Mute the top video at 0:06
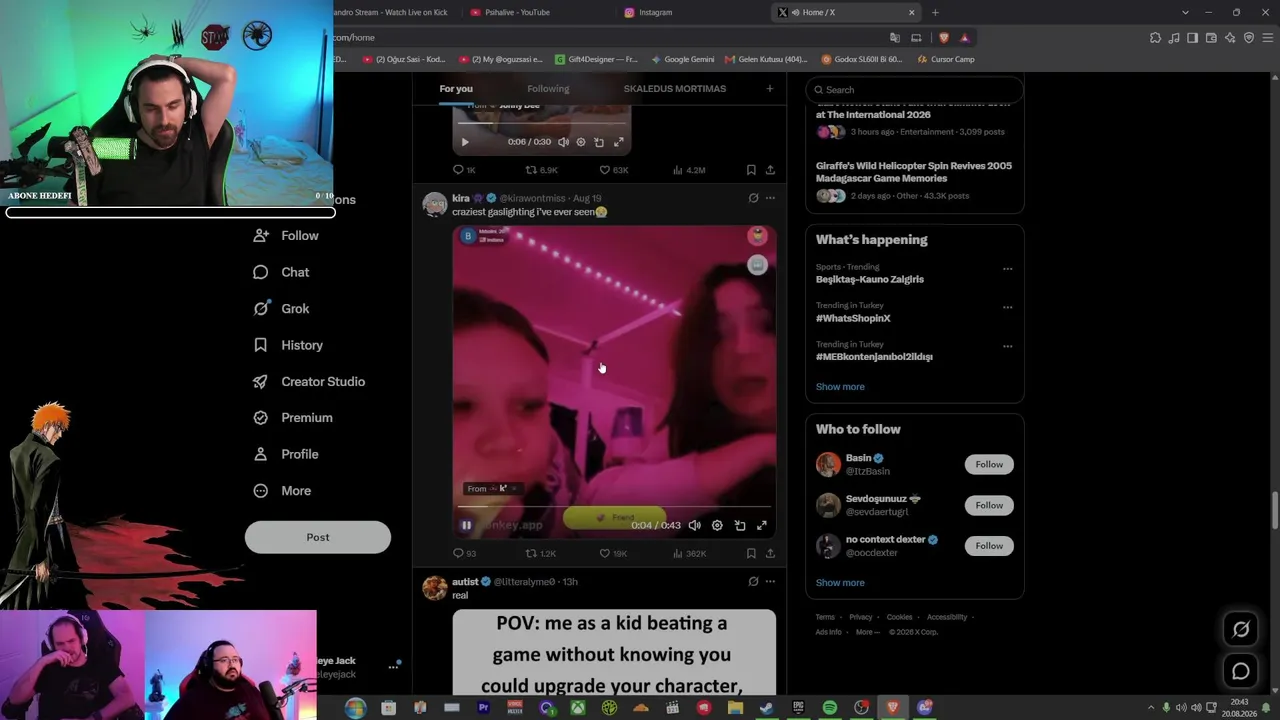 point(563,142)
